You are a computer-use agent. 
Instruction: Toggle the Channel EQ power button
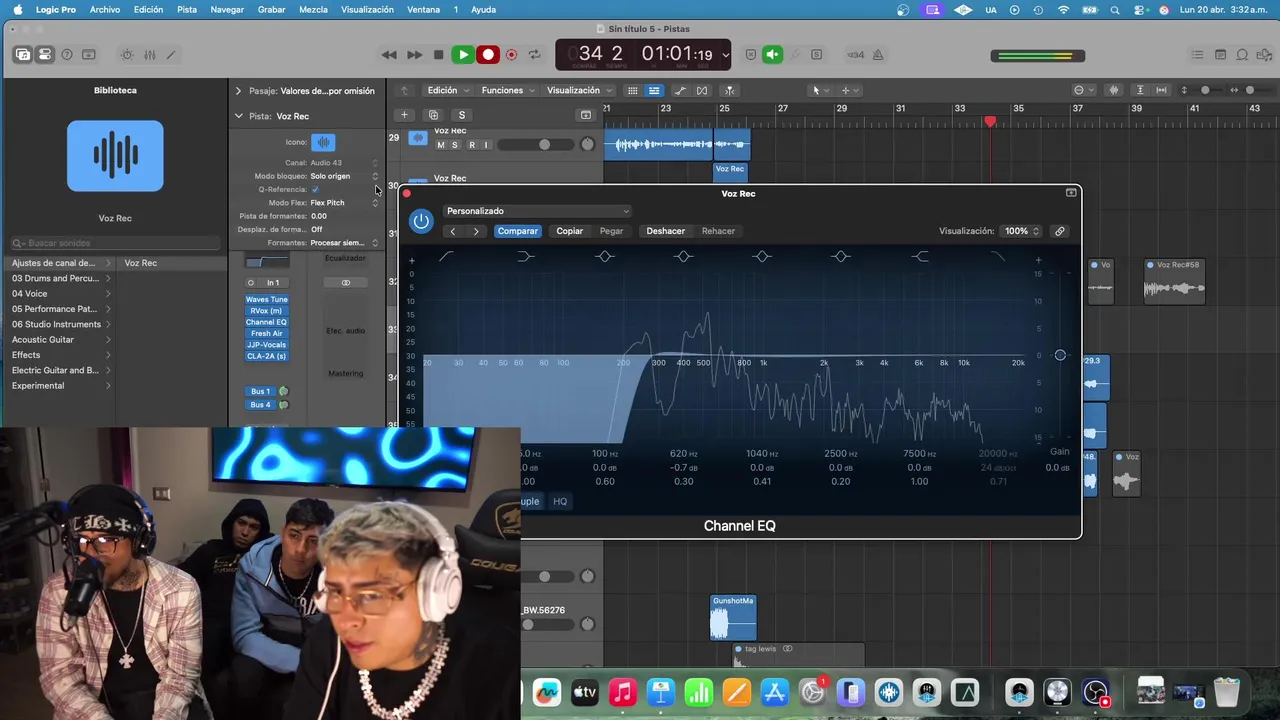421,221
